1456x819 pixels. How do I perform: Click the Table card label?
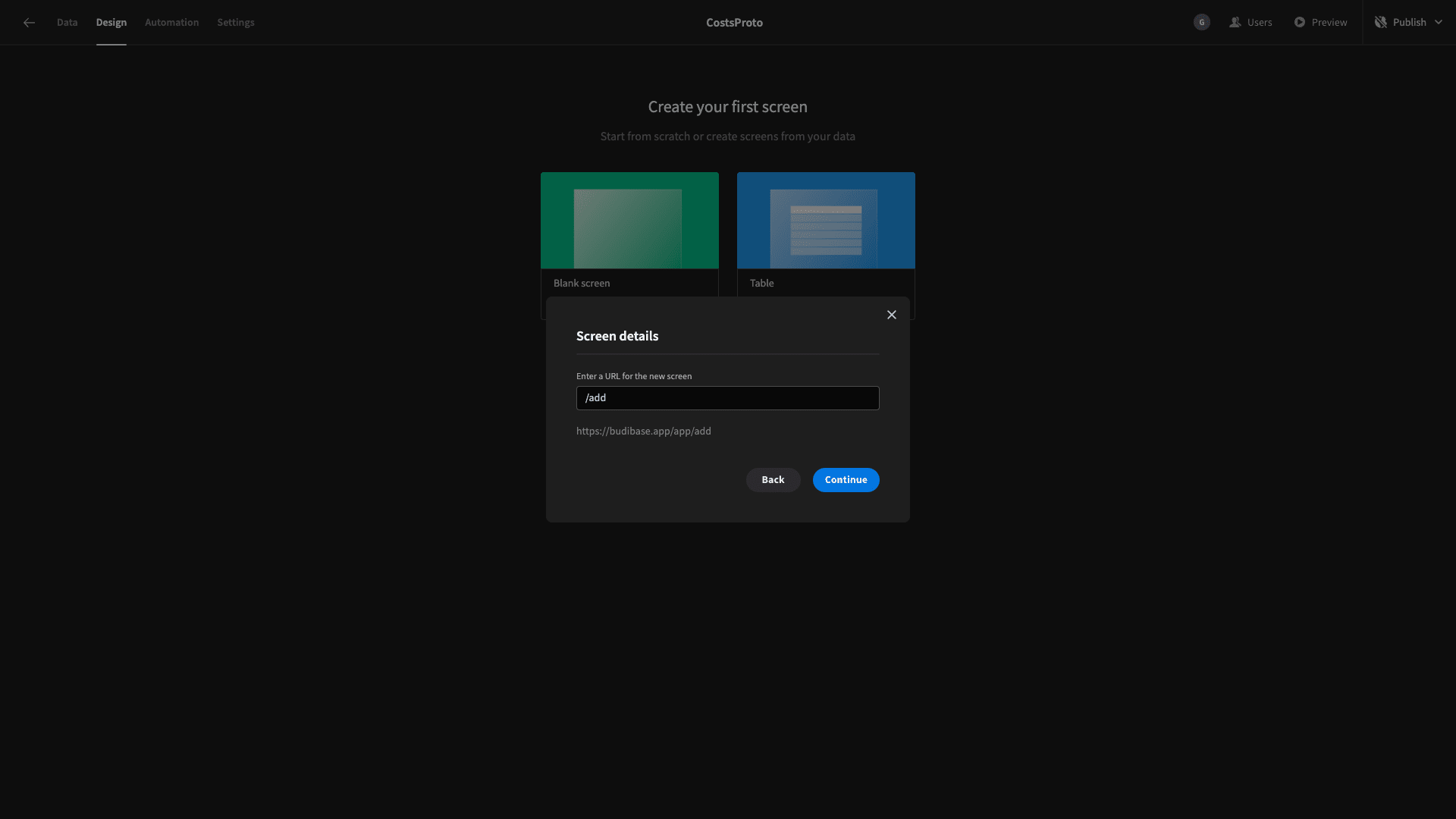[761, 283]
